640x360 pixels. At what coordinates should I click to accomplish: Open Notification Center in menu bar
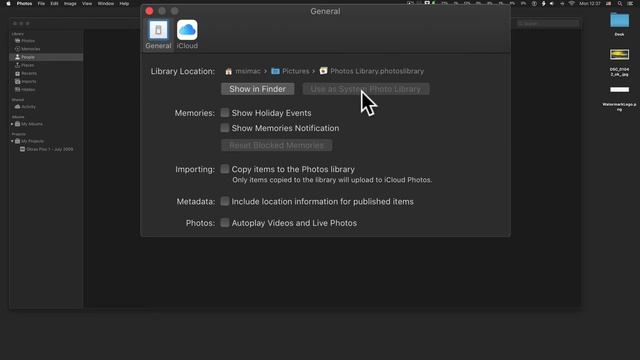pyautogui.click(x=630, y=4)
